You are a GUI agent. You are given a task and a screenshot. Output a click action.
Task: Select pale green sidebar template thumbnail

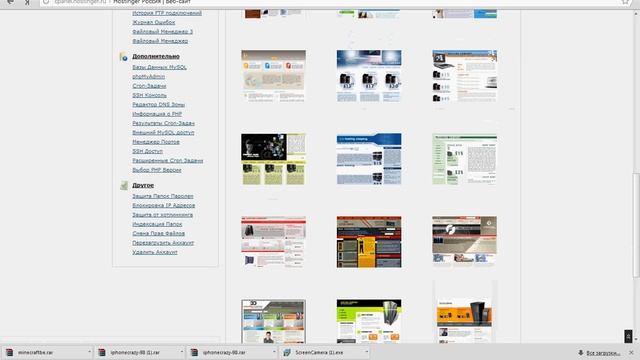[464, 159]
